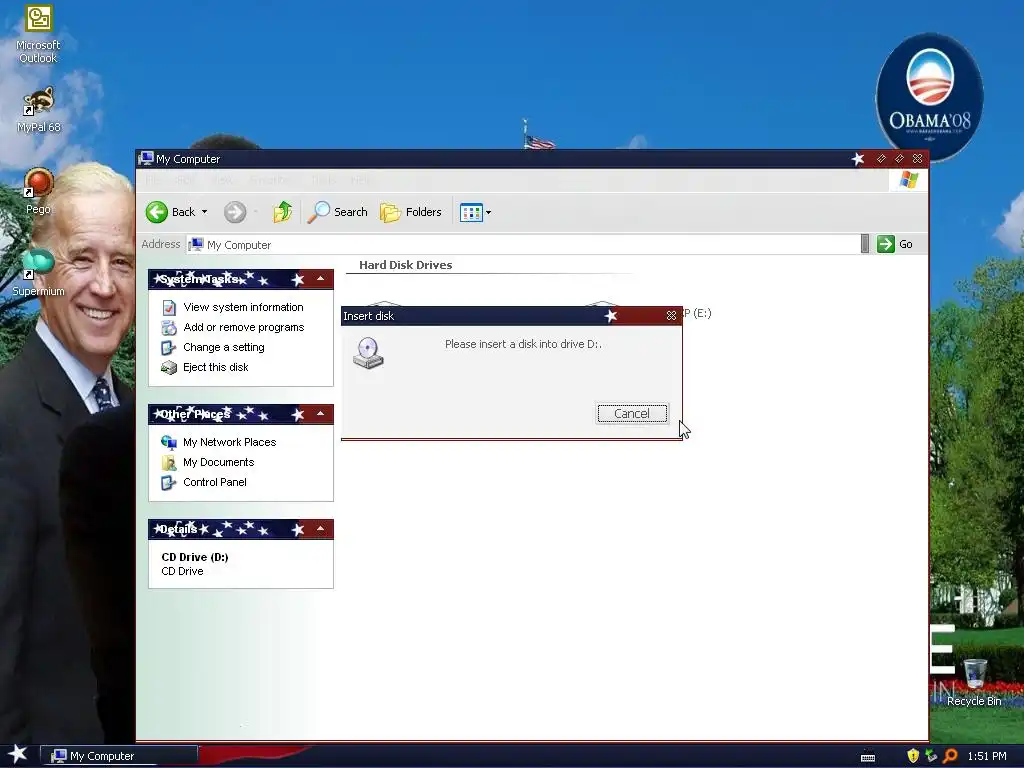Click View system information link
Viewport: 1024px width, 768px height.
[243, 307]
